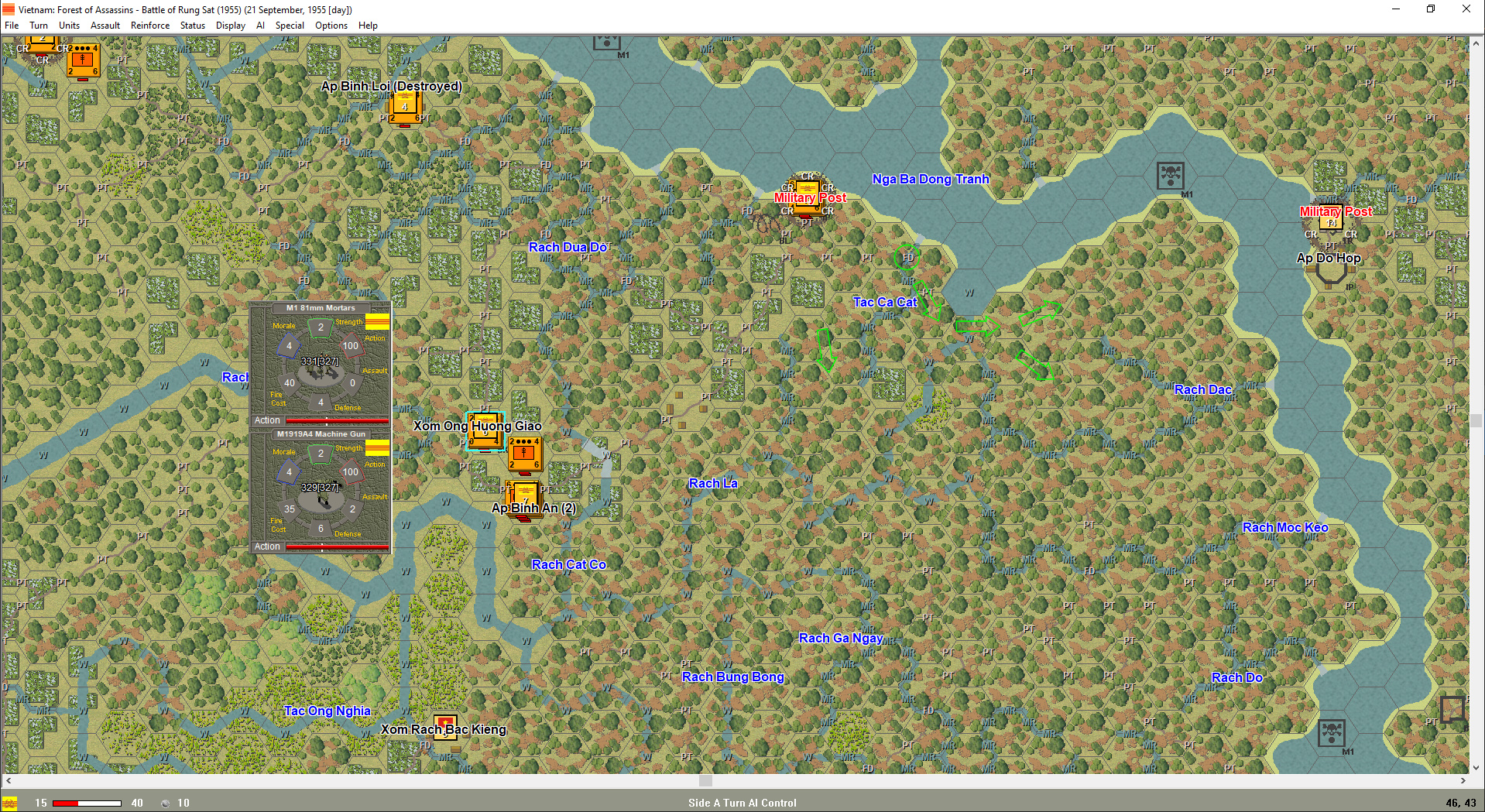This screenshot has height=812, width=1485.
Task: Select the infantry counter beside Xom Ong Huong Giao
Action: click(x=525, y=454)
